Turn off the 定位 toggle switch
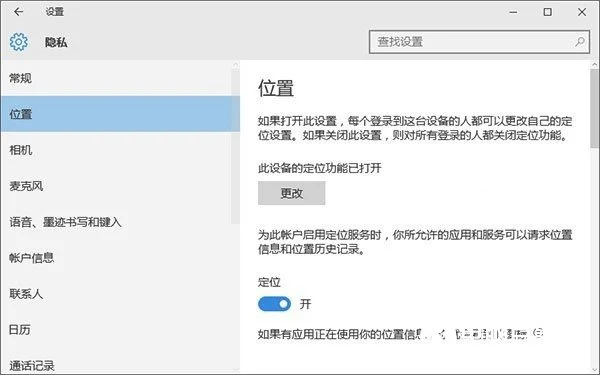Screen dimensions: 600x375 click(x=274, y=304)
